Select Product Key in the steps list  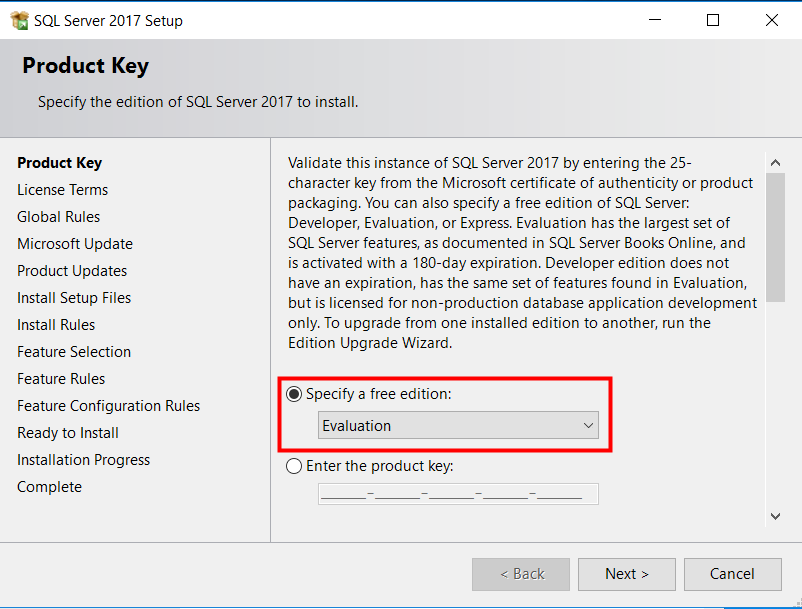(x=59, y=163)
